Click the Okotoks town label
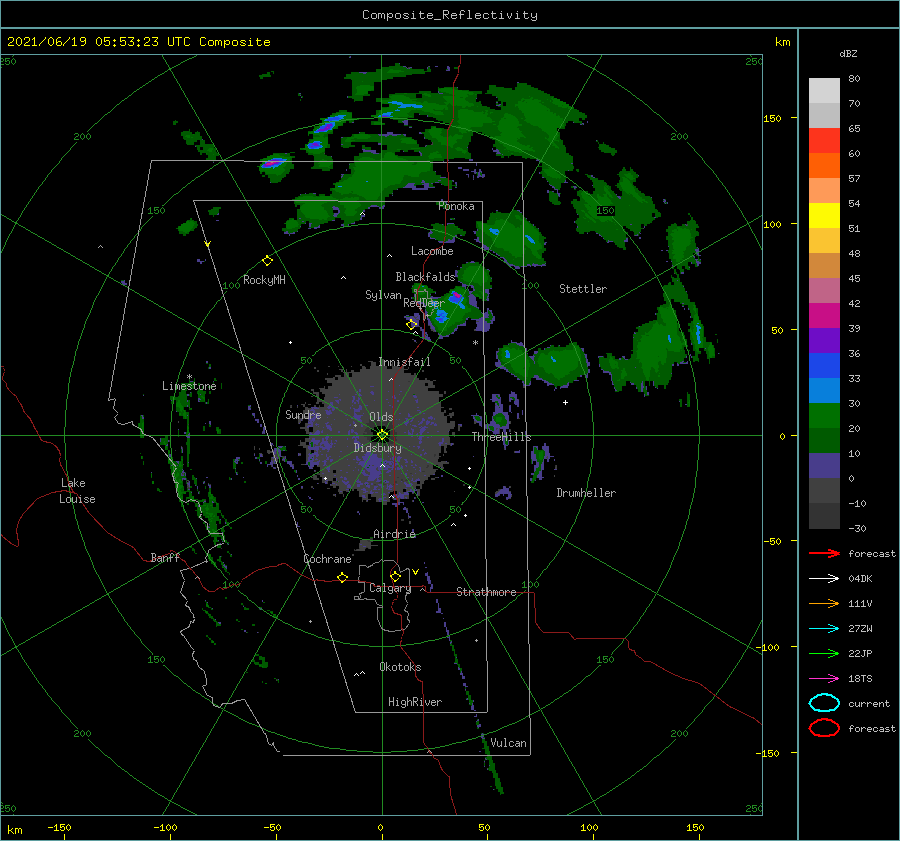This screenshot has height=841, width=900. tap(400, 667)
